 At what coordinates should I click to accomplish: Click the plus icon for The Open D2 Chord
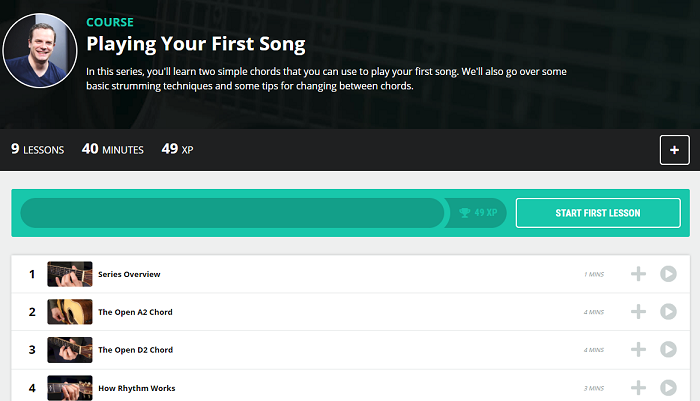point(639,350)
